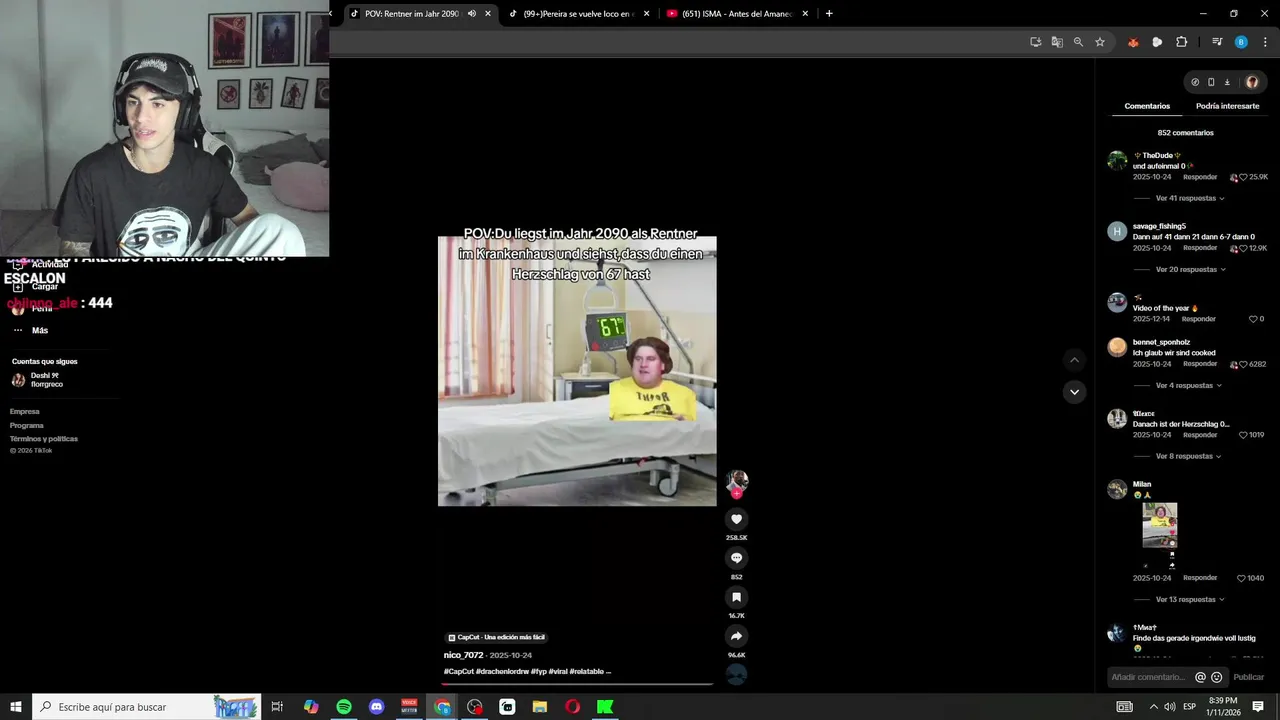1280x720 pixels.
Task: Close the 'POV: Rentner im Jahr 2090' tab
Action: tap(488, 14)
